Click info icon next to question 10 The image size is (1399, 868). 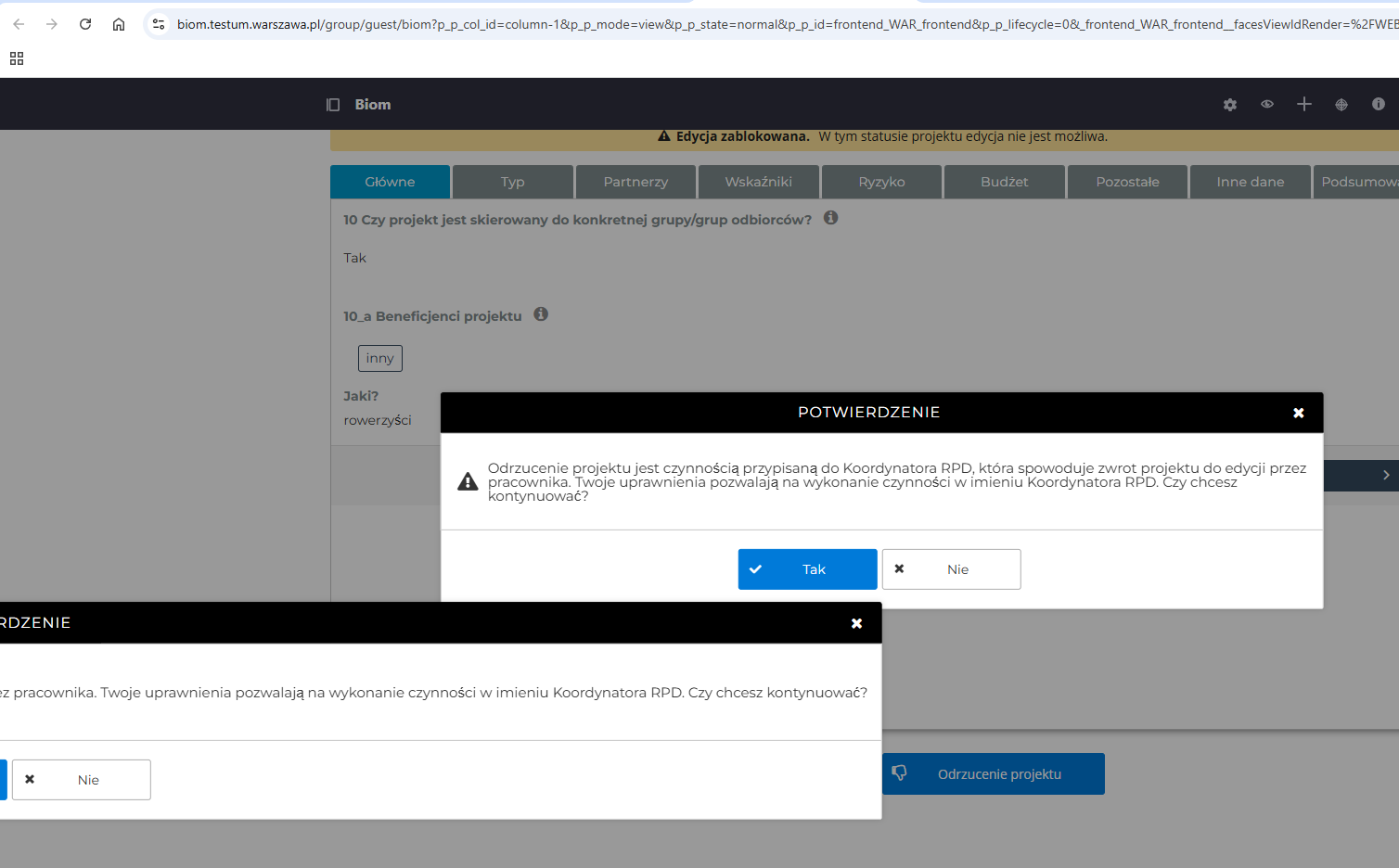tap(831, 218)
